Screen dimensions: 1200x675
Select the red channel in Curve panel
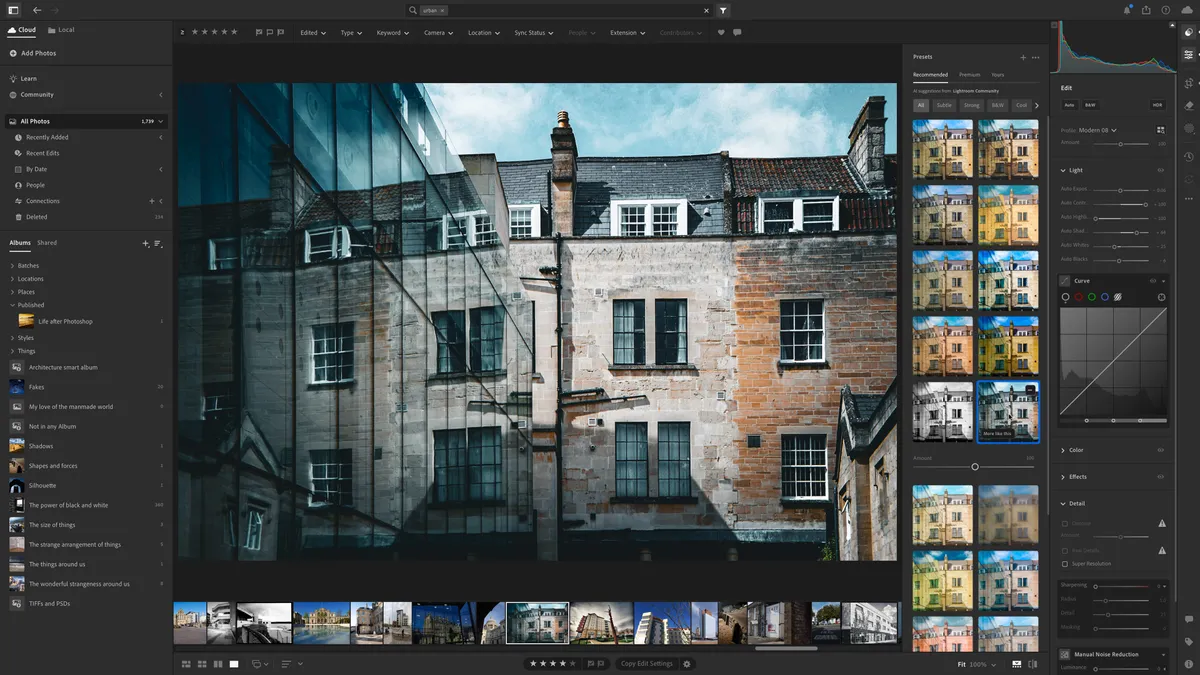1079,296
